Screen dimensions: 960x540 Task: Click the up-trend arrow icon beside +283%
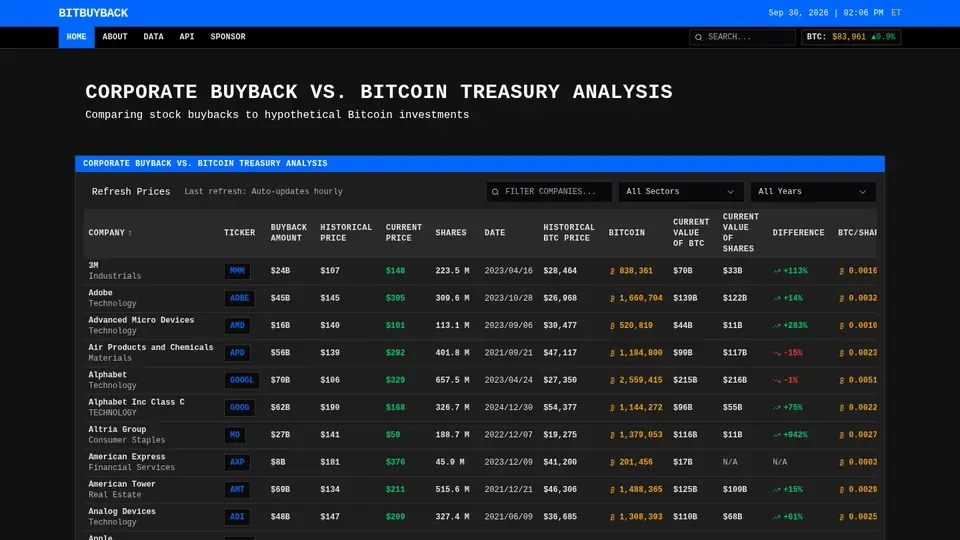(777, 326)
